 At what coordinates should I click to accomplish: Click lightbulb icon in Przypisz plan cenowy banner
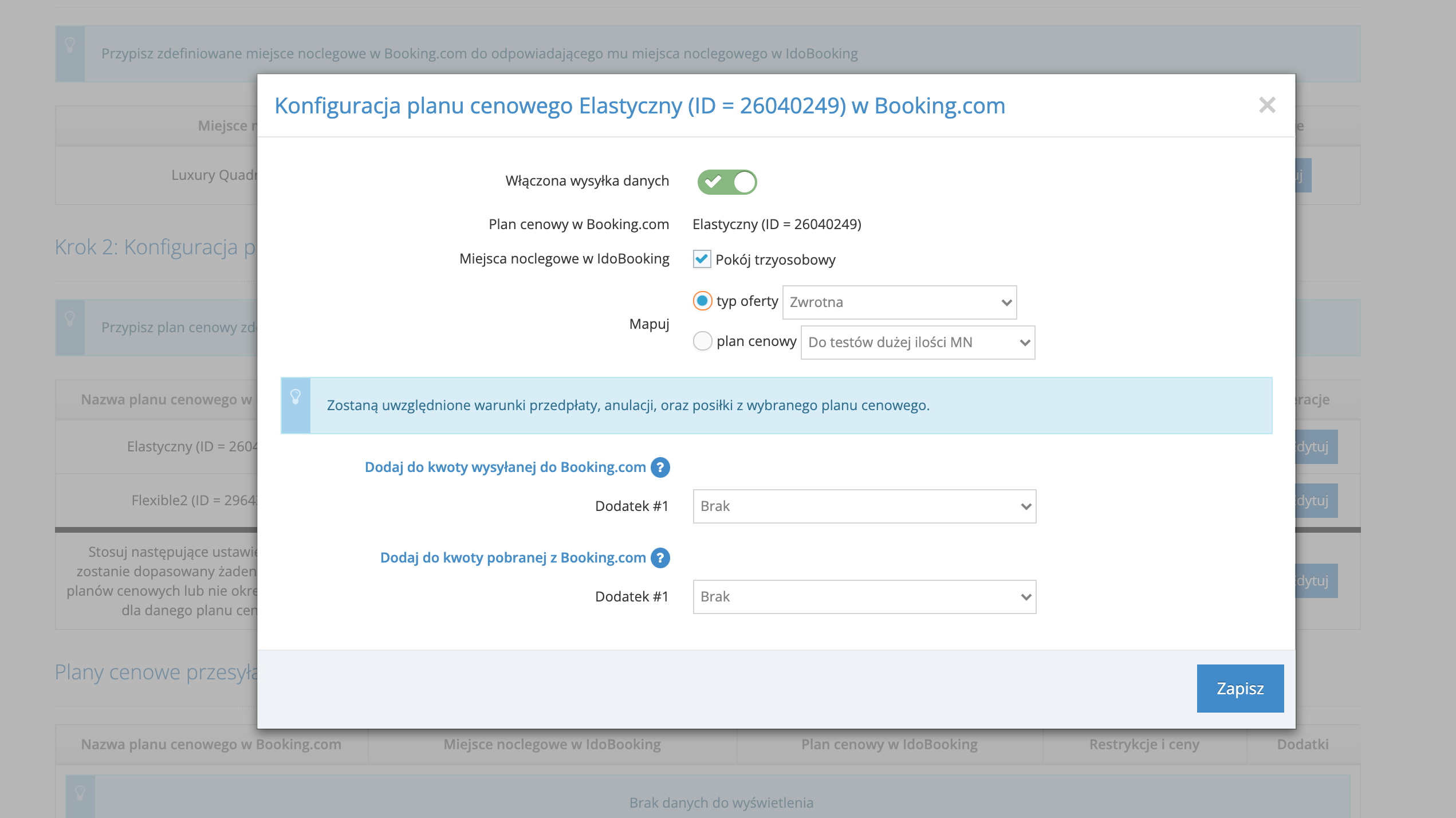click(70, 319)
